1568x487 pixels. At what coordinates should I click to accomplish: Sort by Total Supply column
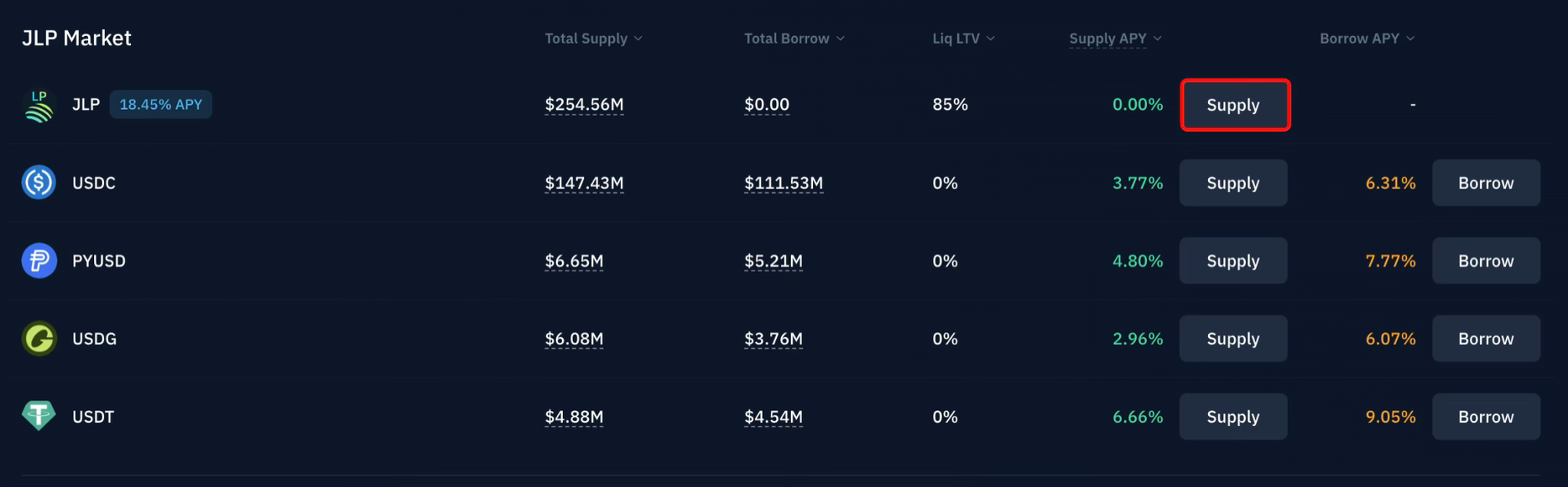click(593, 38)
